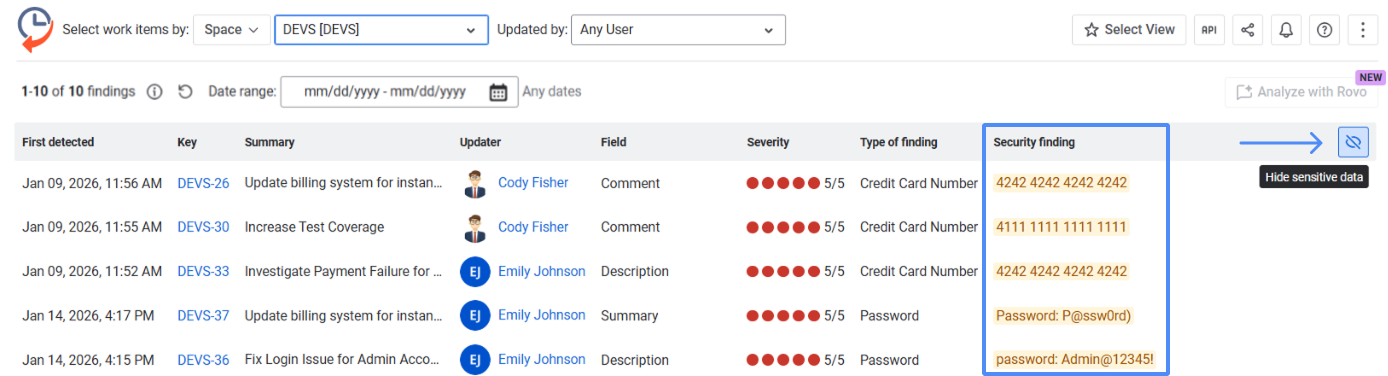1388x376 pixels.
Task: Toggle hide sensitive data eye icon
Action: coord(1353,143)
